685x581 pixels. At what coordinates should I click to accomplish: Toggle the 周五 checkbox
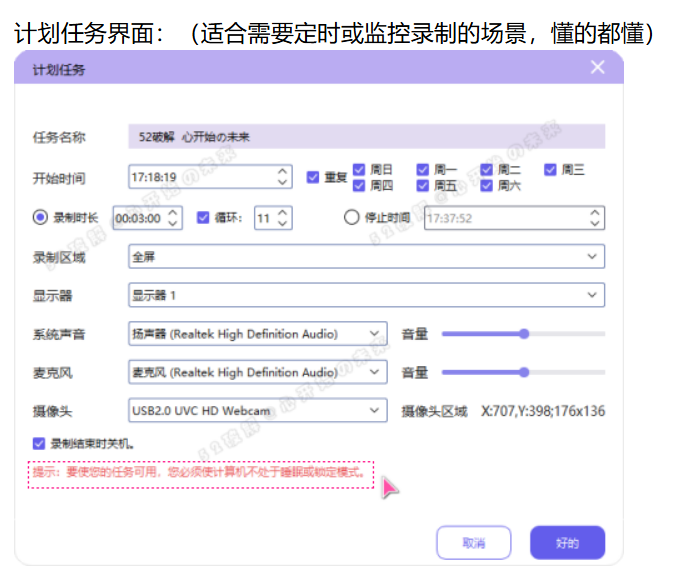click(x=423, y=185)
